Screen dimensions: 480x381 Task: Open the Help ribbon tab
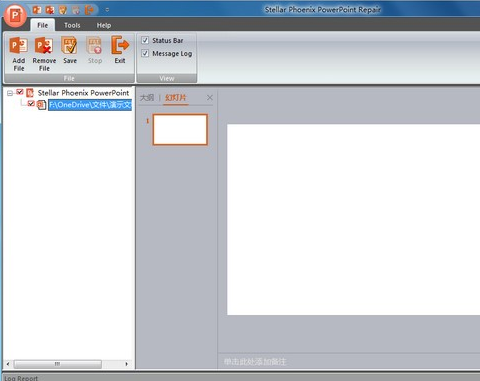tap(104, 25)
